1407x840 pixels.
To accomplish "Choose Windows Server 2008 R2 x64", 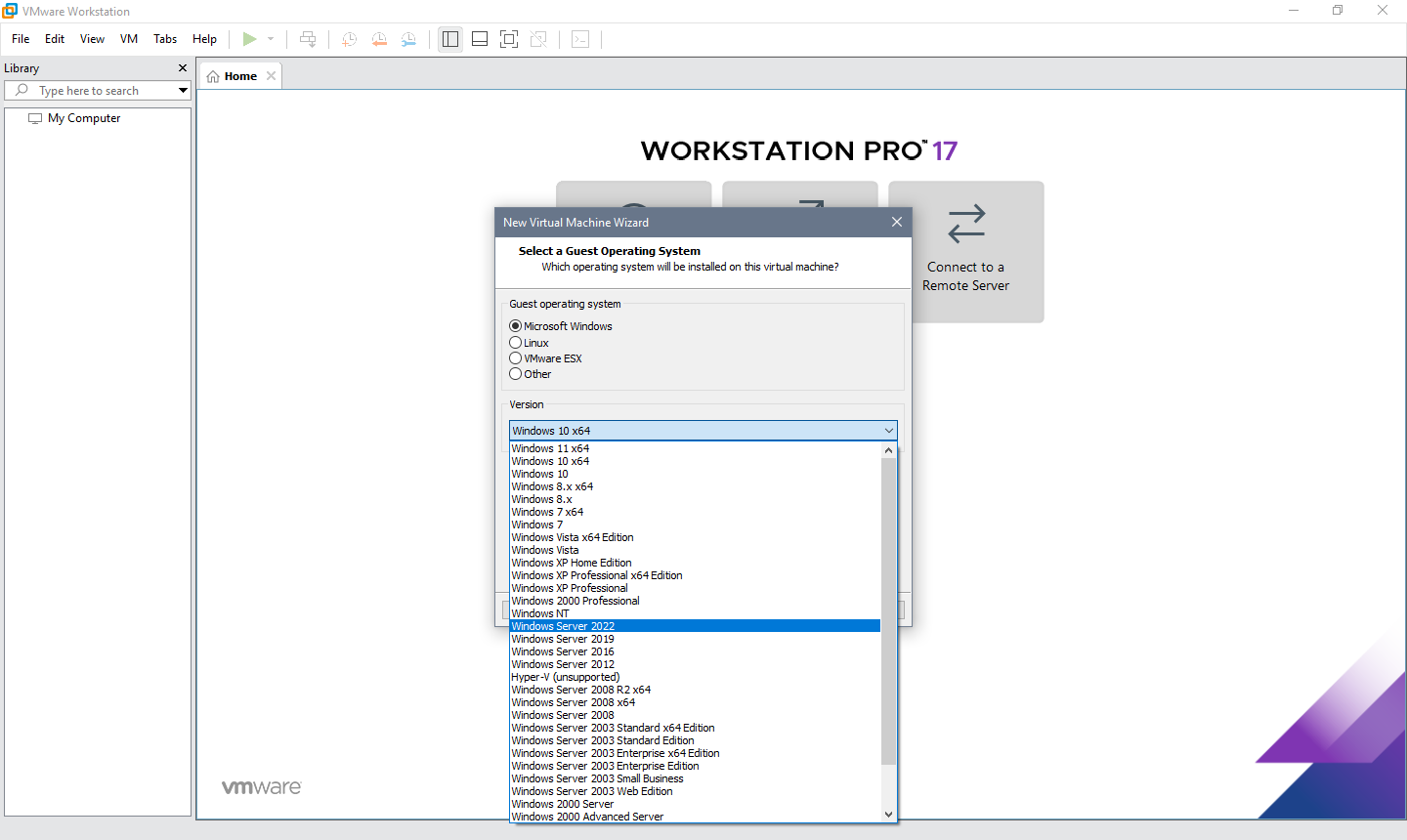I will [x=696, y=690].
